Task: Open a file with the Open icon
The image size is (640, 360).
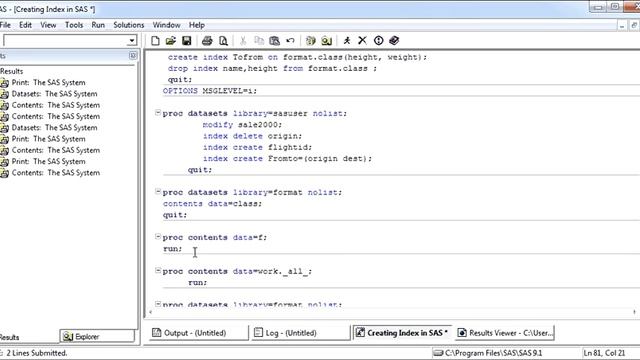Action: click(171, 40)
